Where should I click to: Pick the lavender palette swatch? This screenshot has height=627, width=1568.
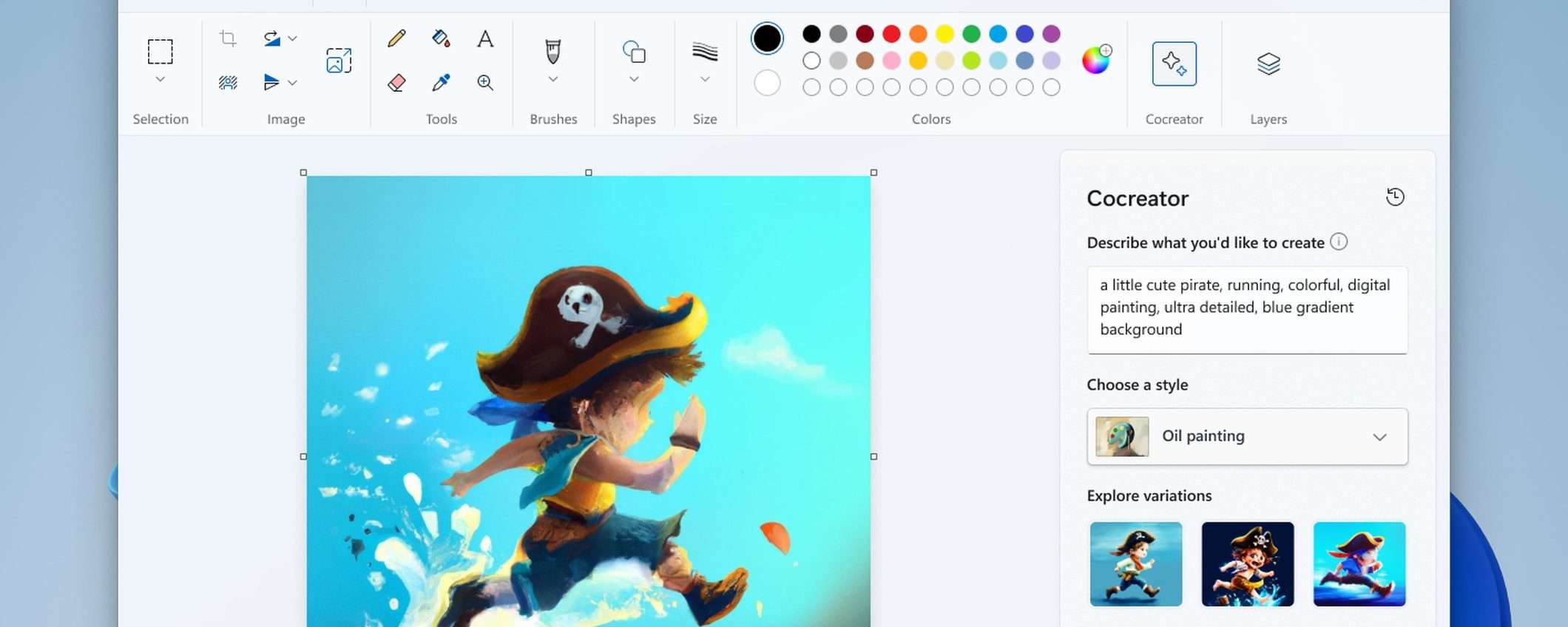point(1051,61)
